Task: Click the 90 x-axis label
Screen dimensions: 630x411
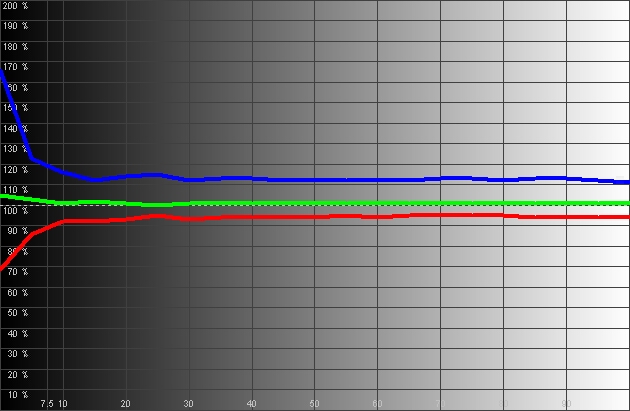Action: tap(566, 404)
